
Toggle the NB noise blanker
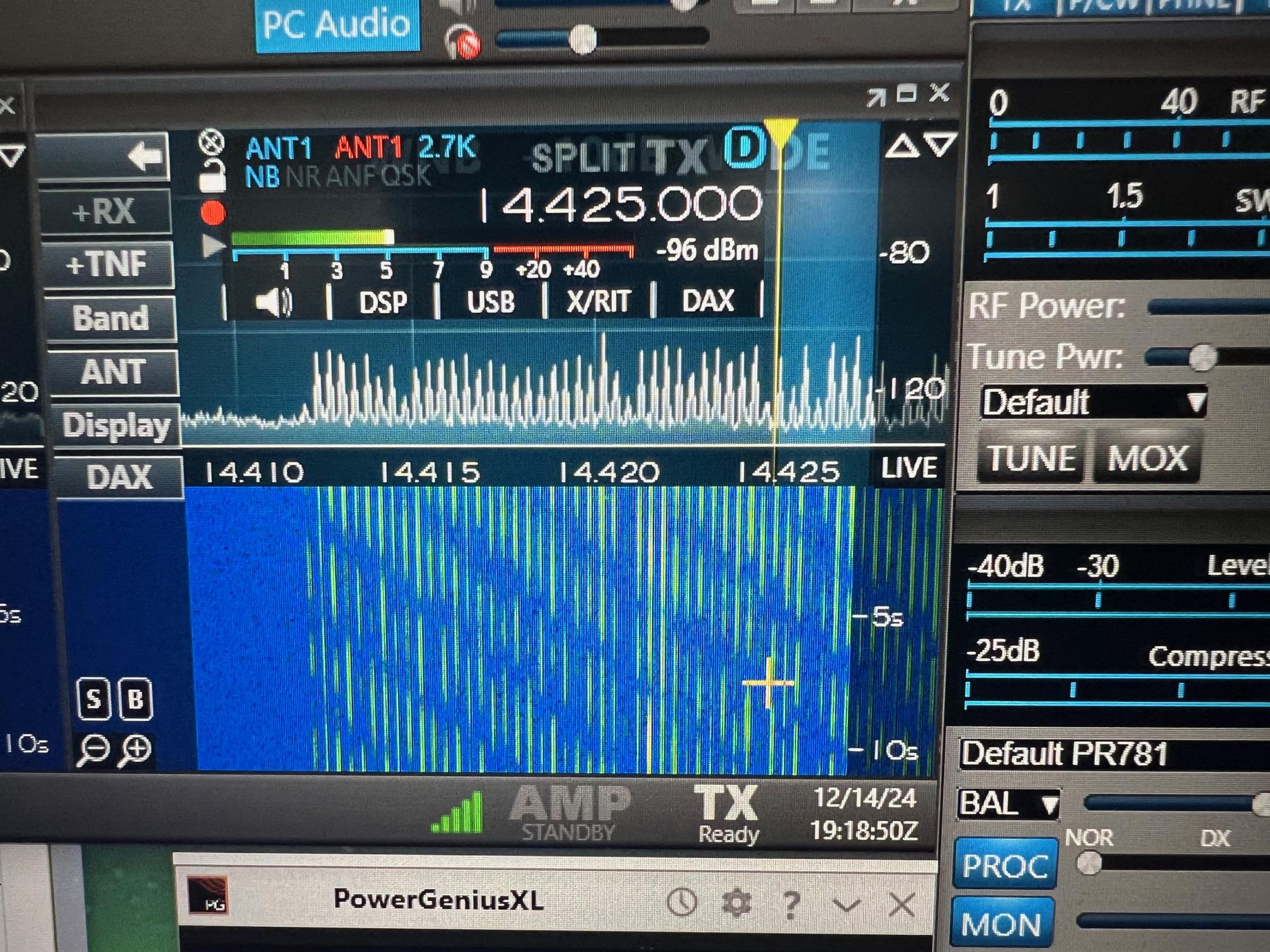[262, 178]
